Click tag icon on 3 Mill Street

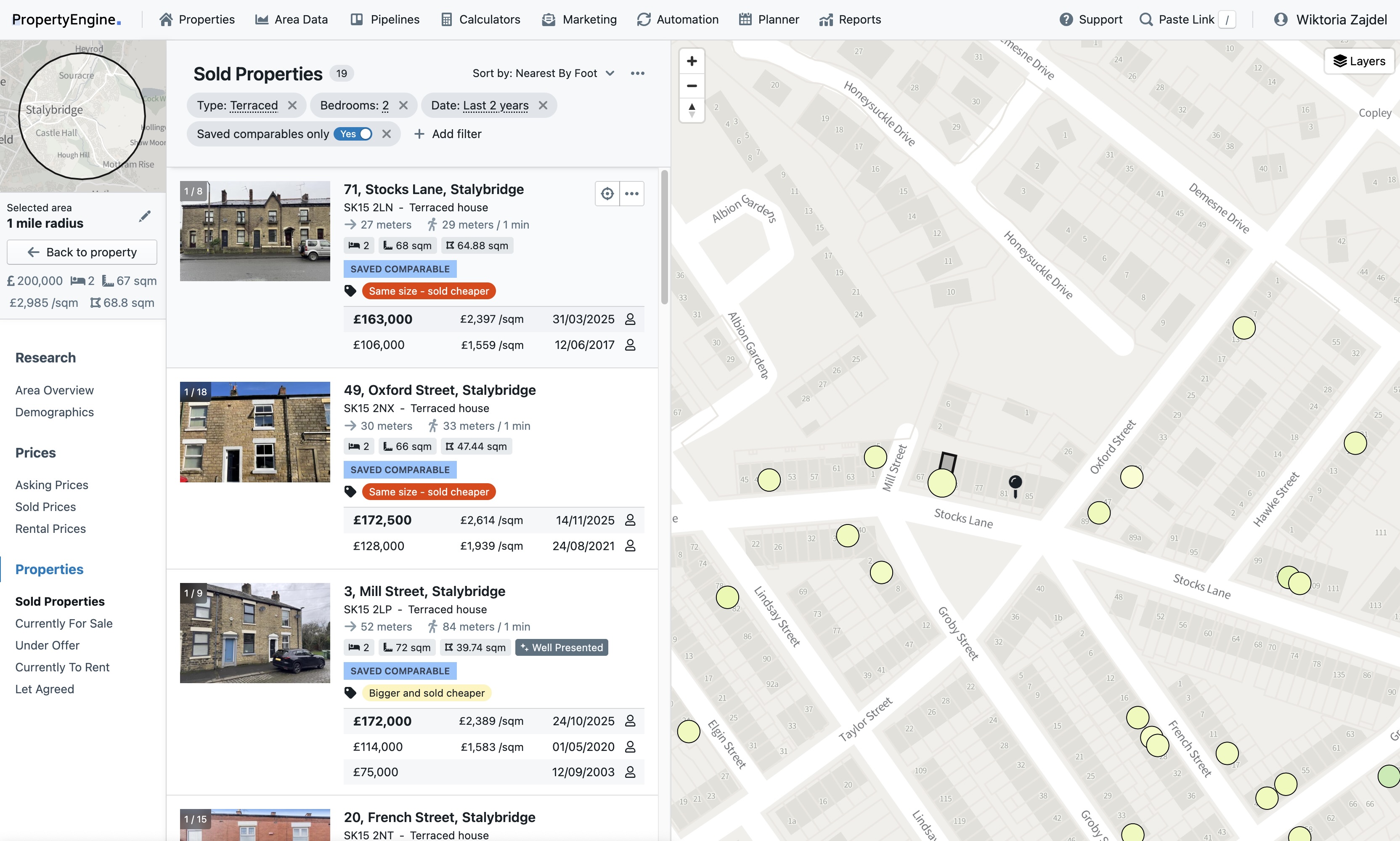click(350, 692)
